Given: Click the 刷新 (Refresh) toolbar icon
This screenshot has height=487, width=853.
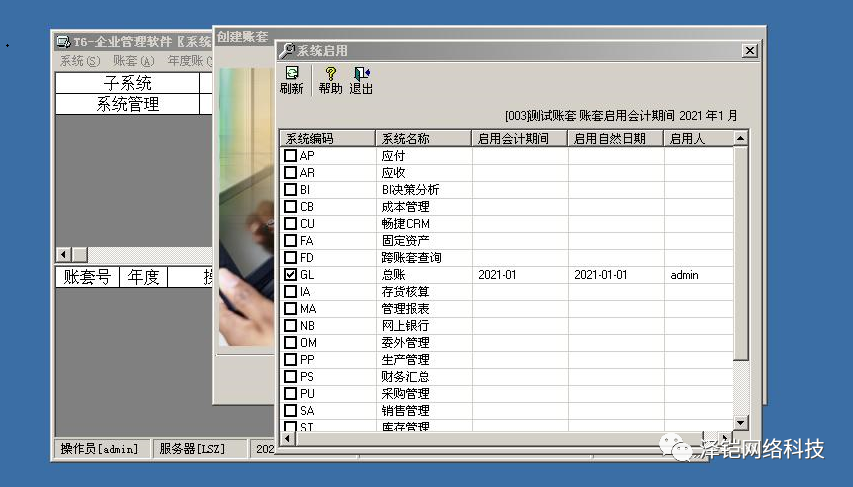Looking at the screenshot, I should coord(292,80).
